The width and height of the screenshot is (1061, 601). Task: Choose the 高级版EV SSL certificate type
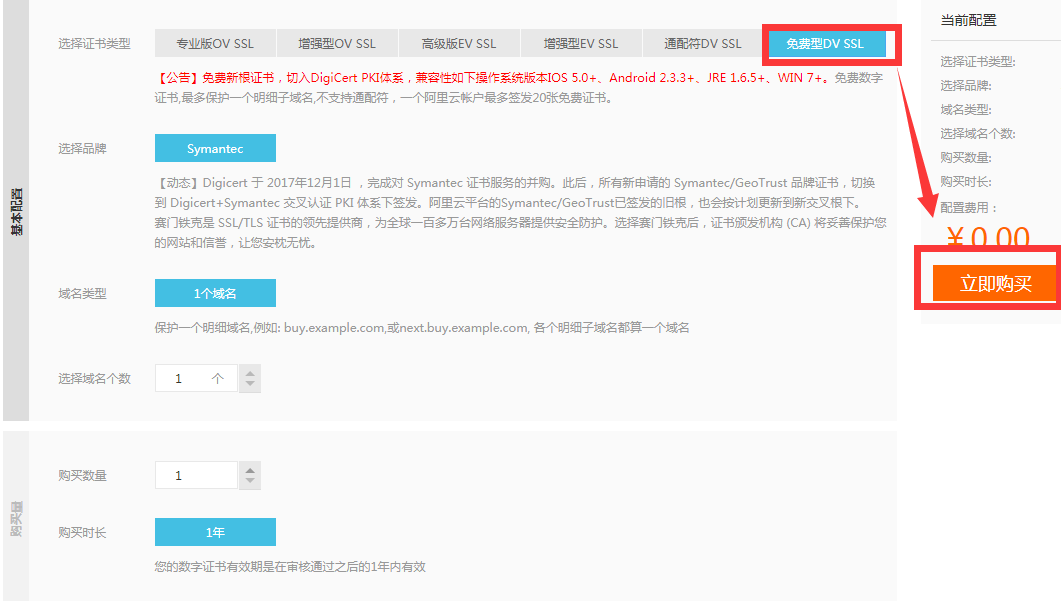[459, 44]
